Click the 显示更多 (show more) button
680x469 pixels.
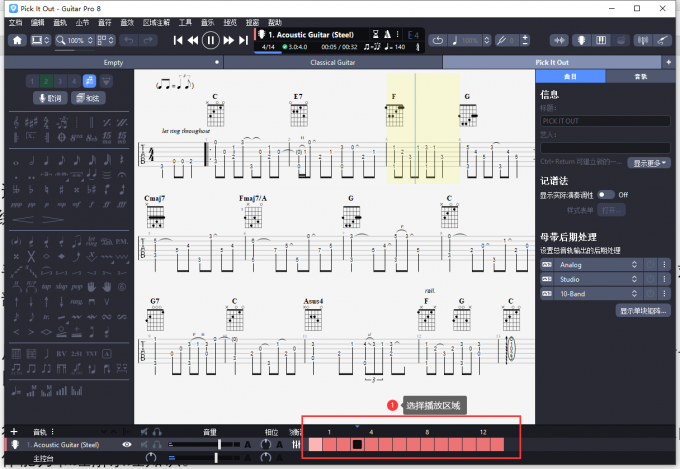coord(650,162)
